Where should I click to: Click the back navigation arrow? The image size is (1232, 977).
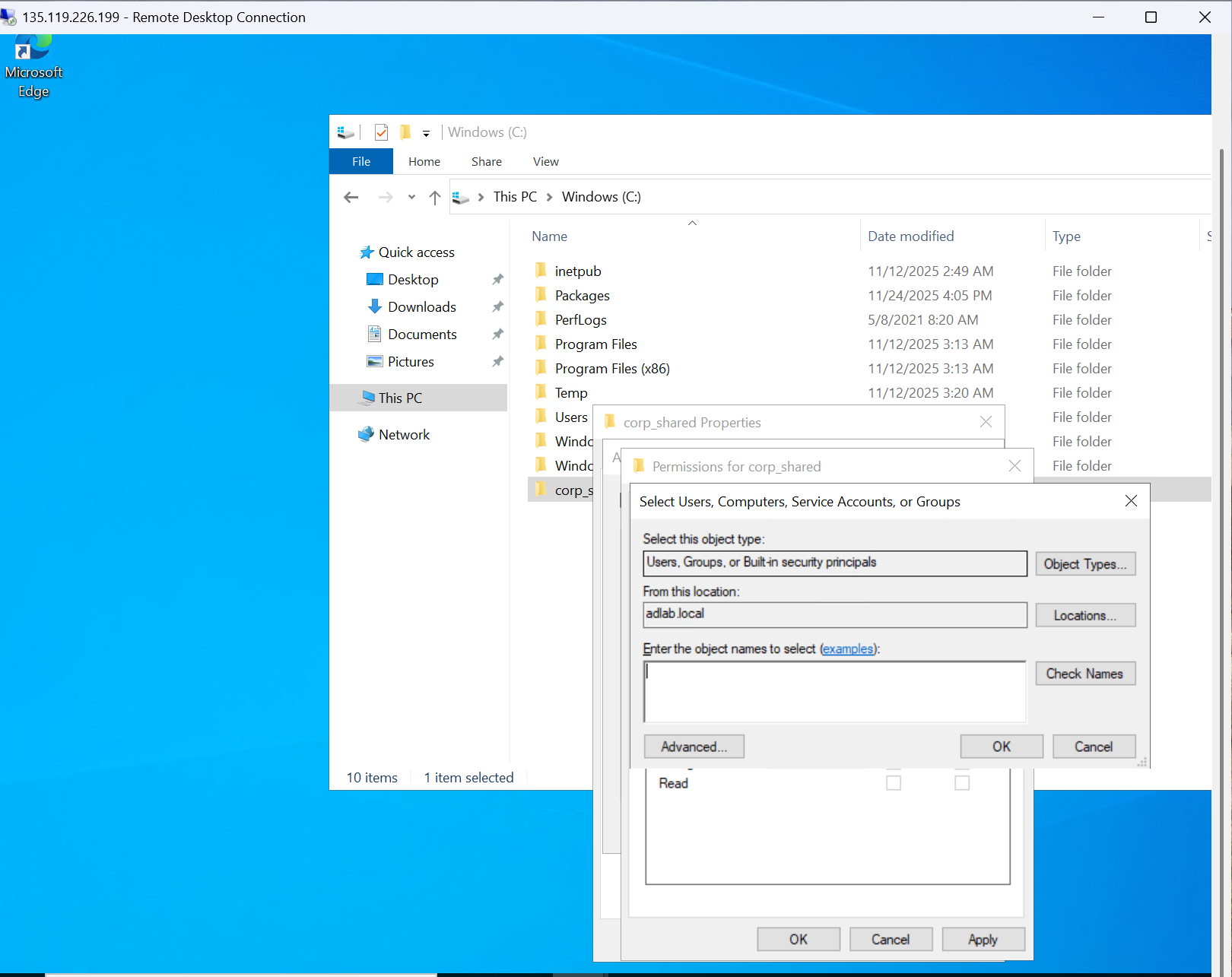pyautogui.click(x=351, y=196)
